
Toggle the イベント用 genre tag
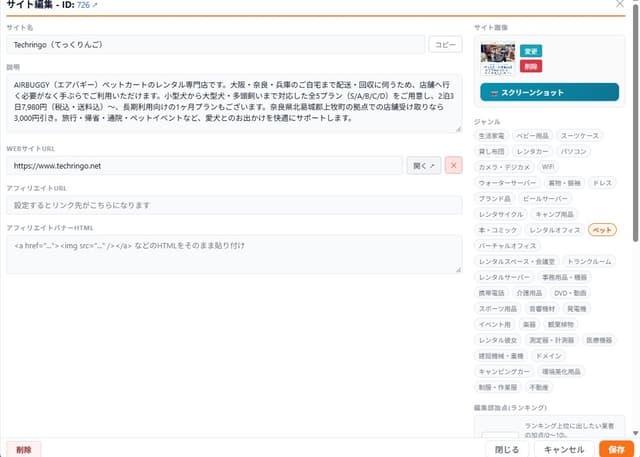pyautogui.click(x=495, y=324)
